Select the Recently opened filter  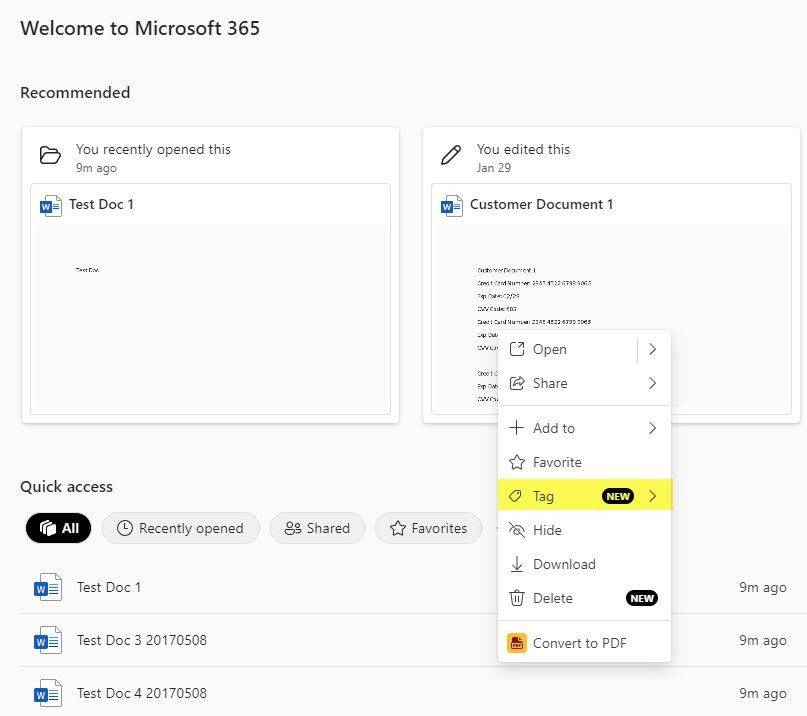(x=181, y=528)
